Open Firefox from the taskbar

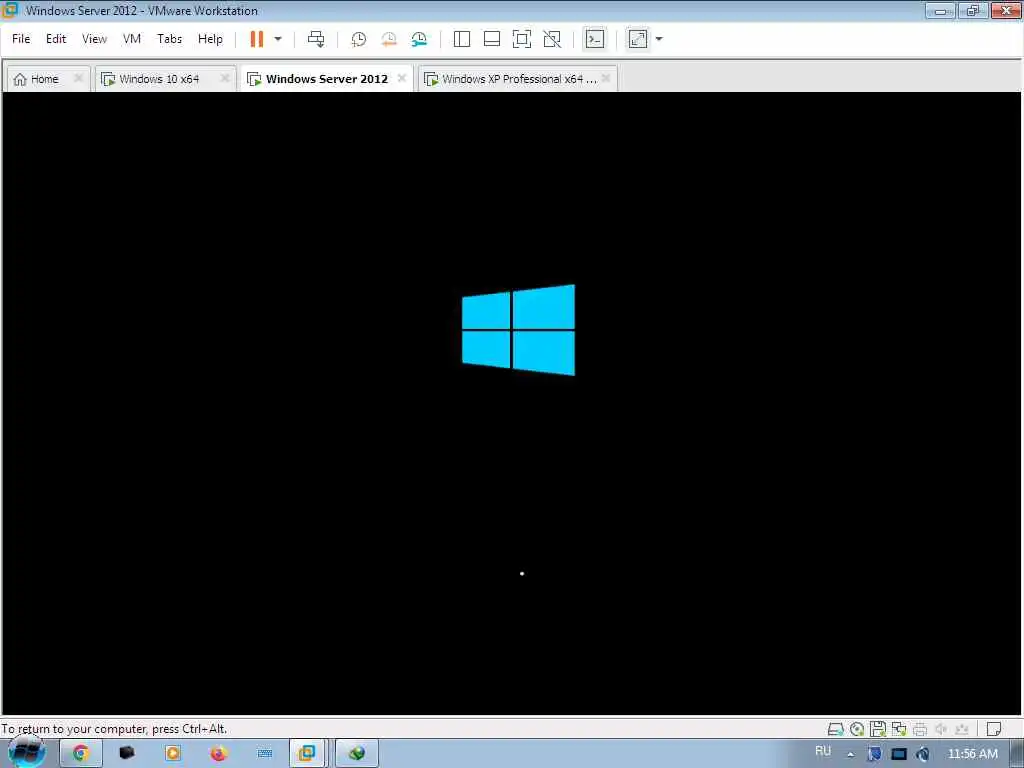(219, 754)
